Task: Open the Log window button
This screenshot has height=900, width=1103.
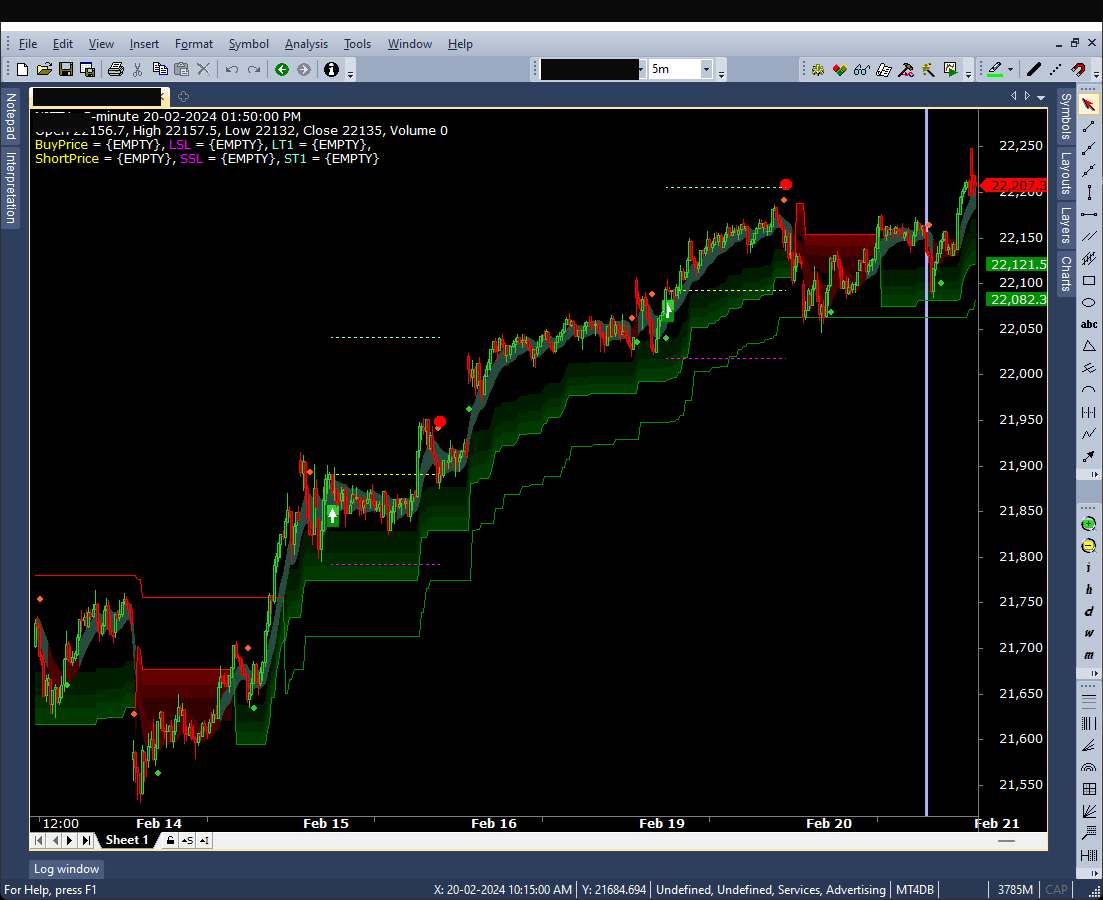Action: click(67, 869)
